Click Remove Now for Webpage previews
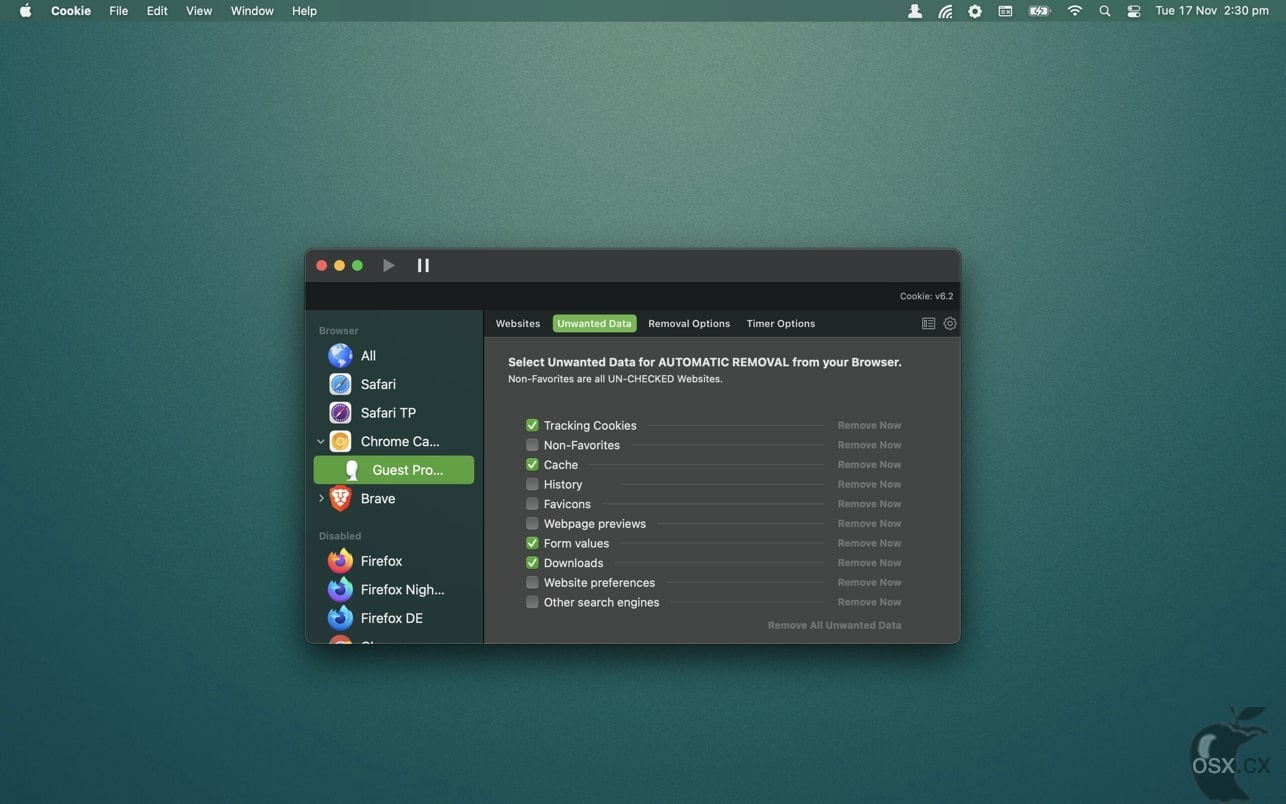This screenshot has width=1286, height=804. pyautogui.click(x=869, y=524)
